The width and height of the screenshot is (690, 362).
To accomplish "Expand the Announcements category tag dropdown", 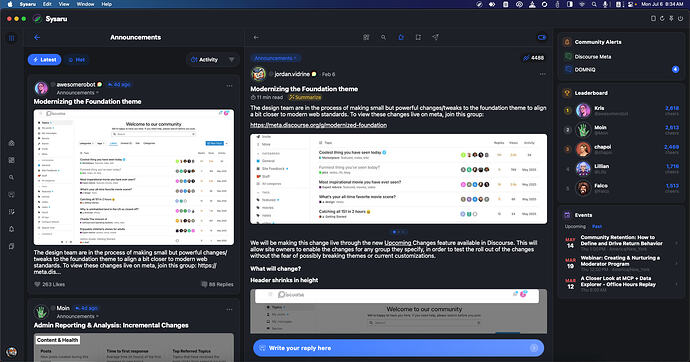I will [x=276, y=58].
